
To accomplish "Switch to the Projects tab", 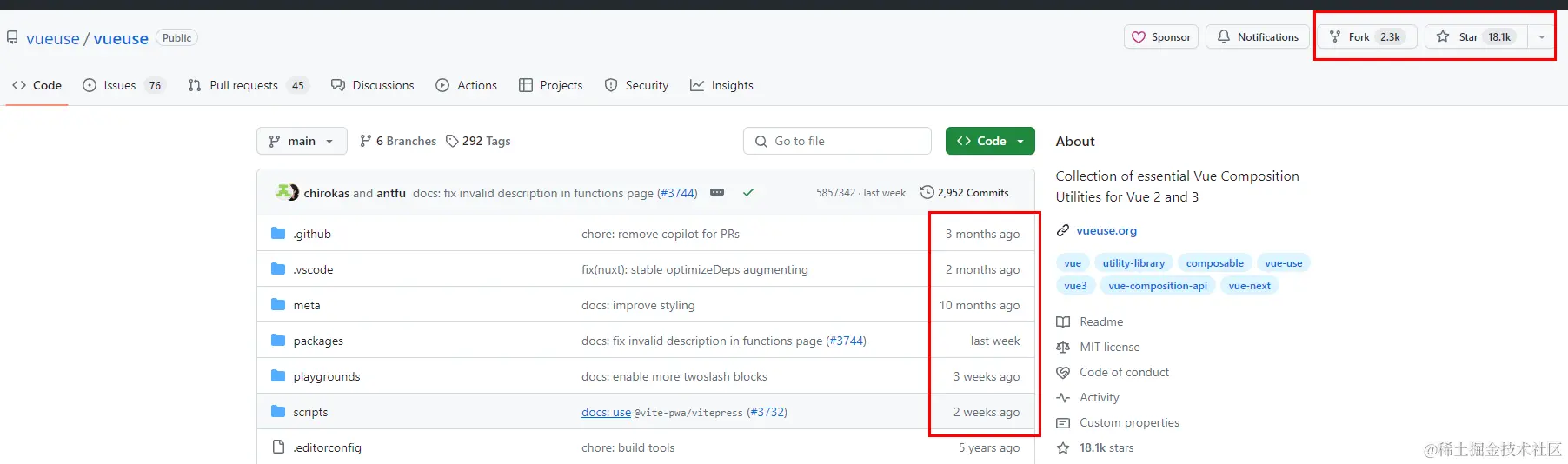I will (551, 85).
